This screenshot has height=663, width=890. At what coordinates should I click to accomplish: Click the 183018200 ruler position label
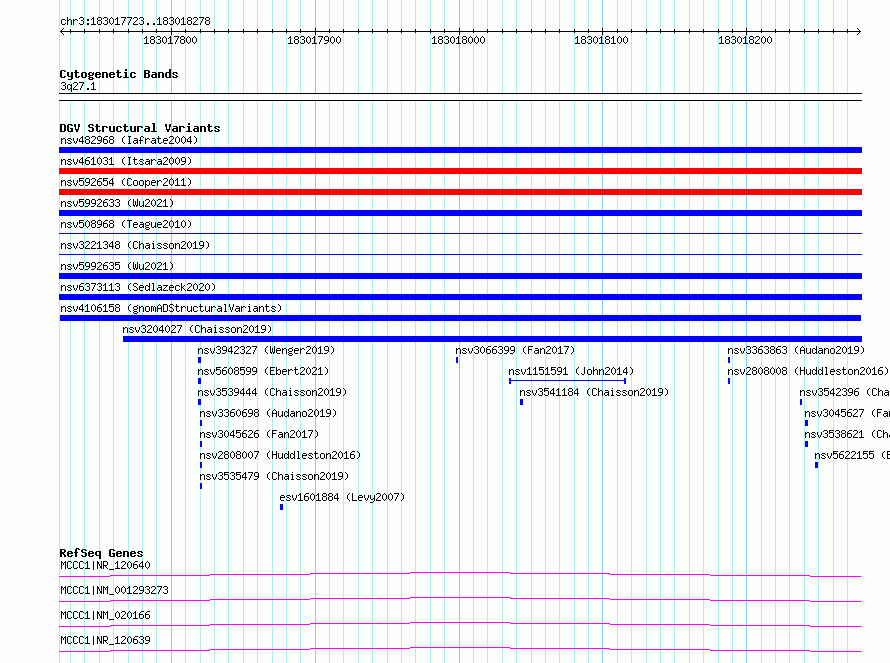[x=745, y=40]
